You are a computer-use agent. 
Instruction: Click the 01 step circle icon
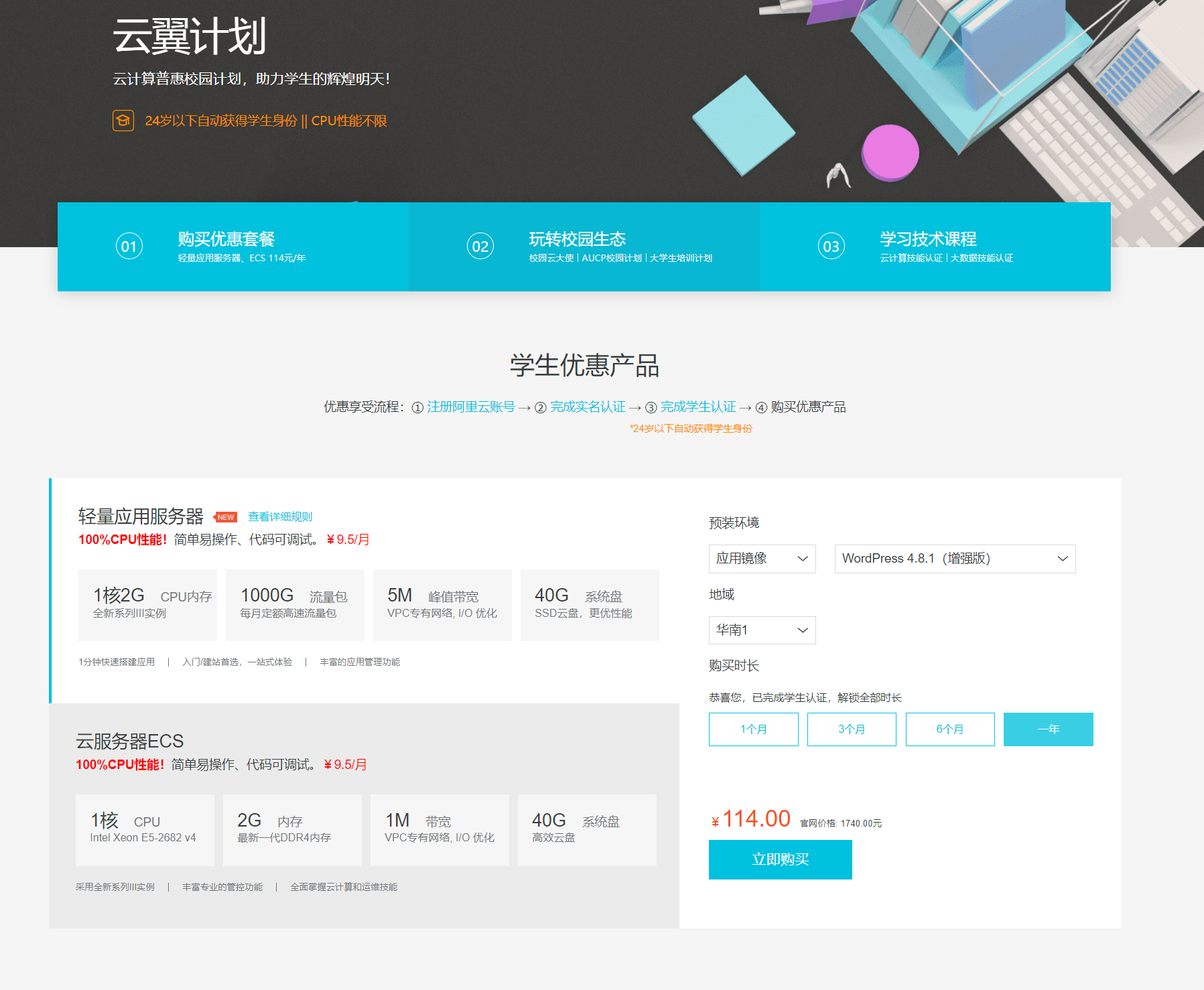pyautogui.click(x=129, y=246)
